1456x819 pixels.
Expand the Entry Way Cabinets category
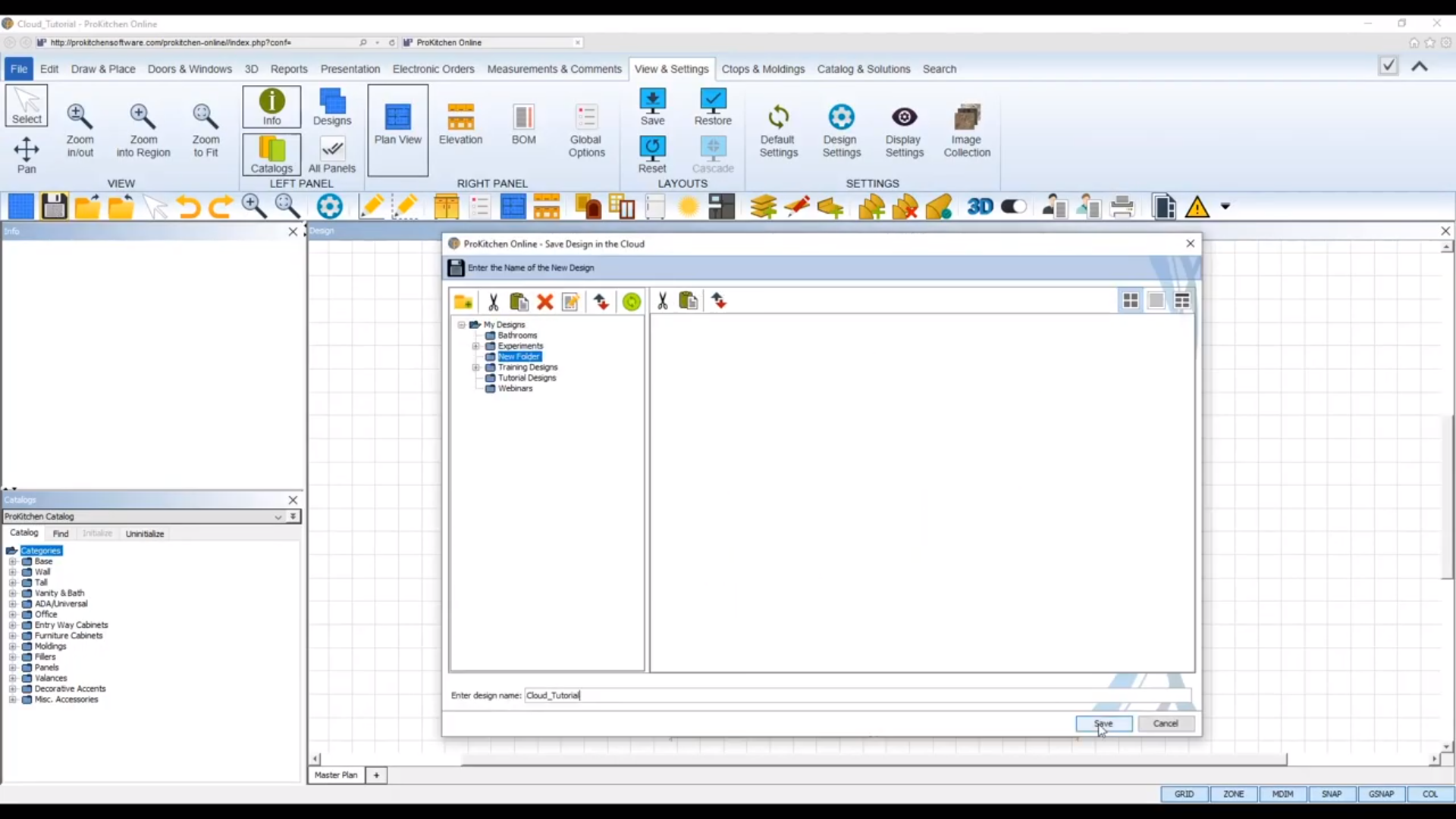click(13, 625)
